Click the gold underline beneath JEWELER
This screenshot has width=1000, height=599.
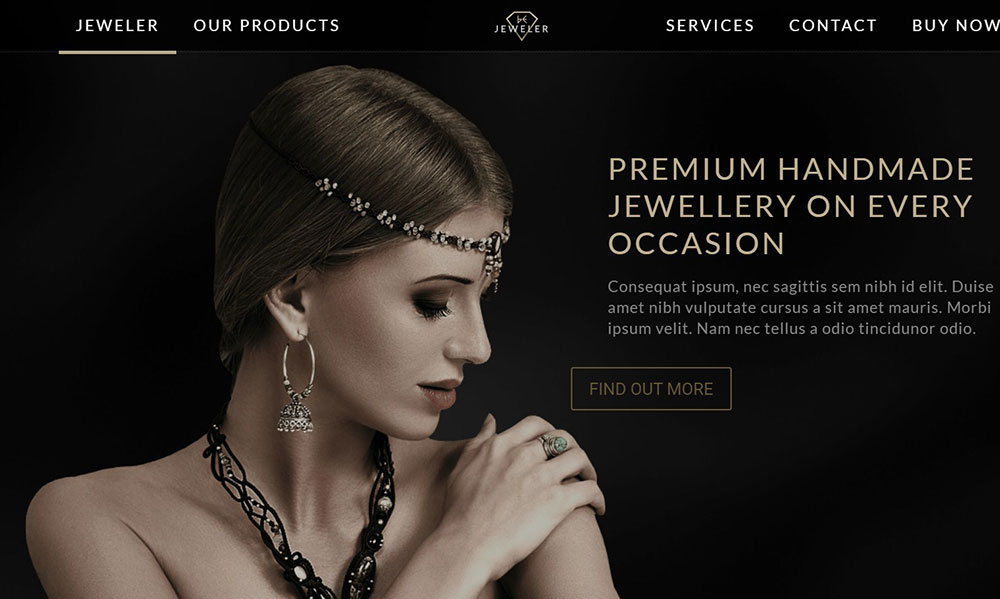click(x=117, y=52)
